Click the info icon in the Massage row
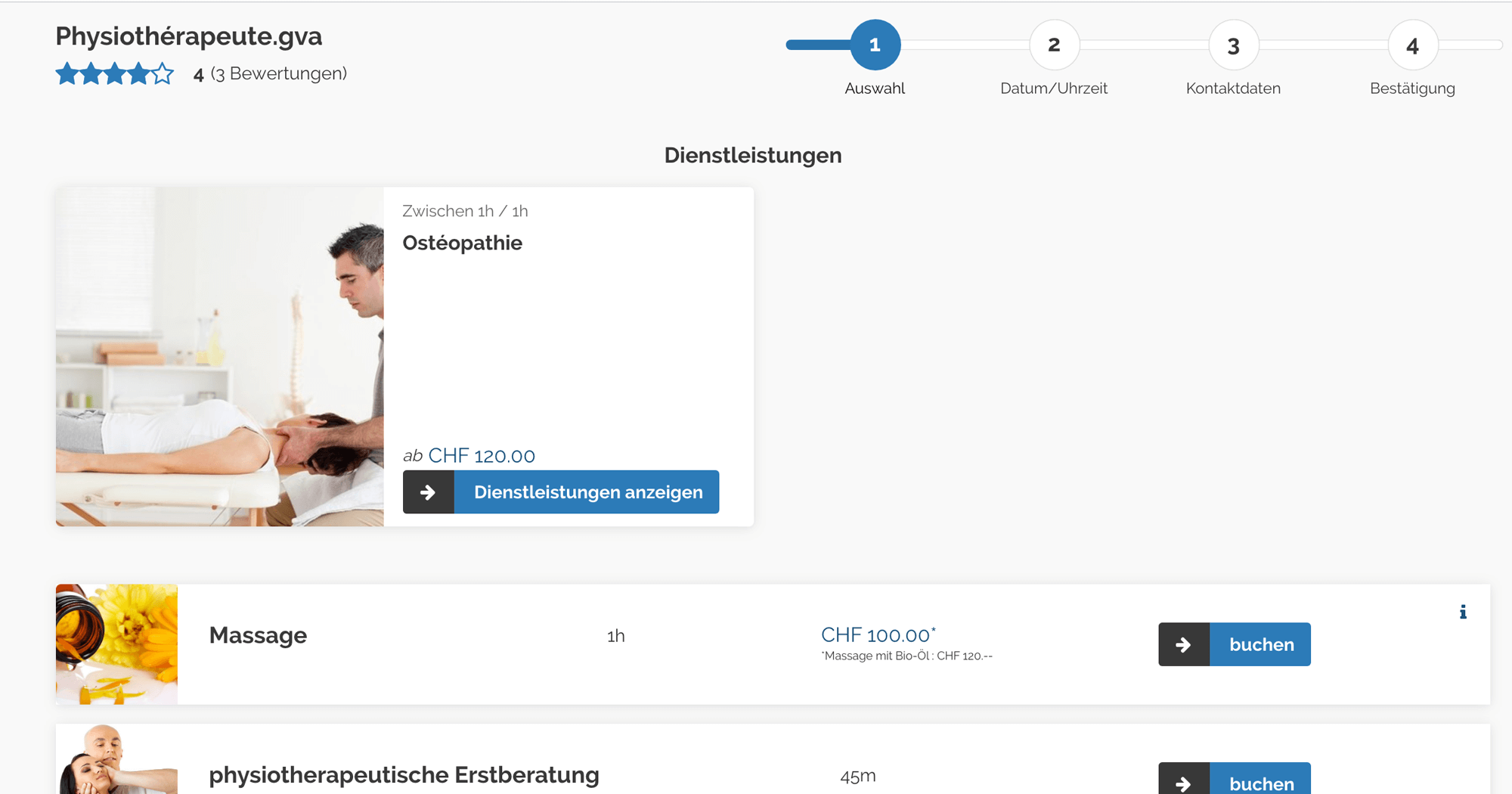 tap(1463, 612)
